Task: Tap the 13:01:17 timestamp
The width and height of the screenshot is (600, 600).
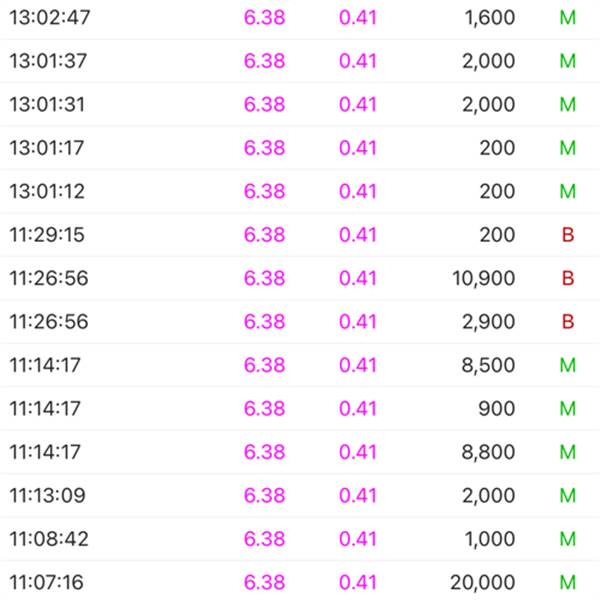Action: coord(47,148)
